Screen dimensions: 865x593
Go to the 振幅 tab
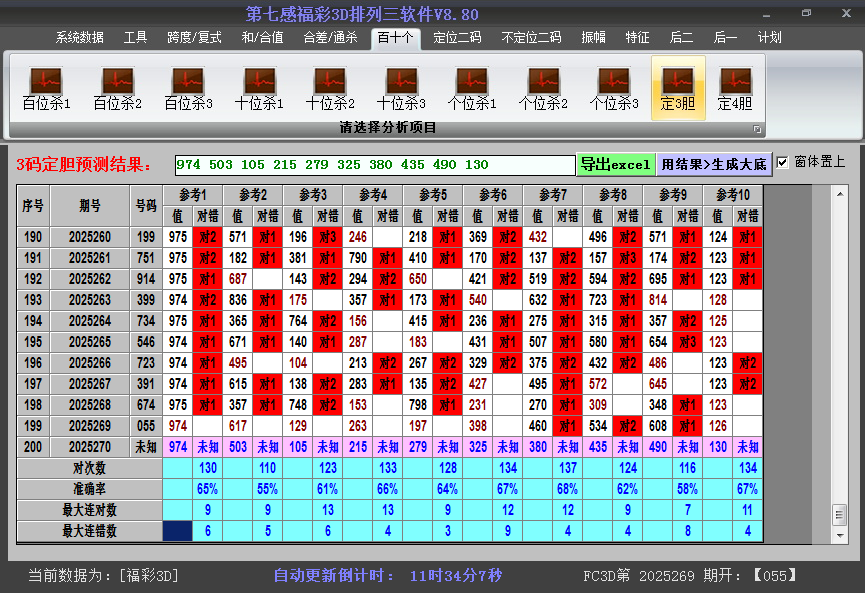[594, 38]
